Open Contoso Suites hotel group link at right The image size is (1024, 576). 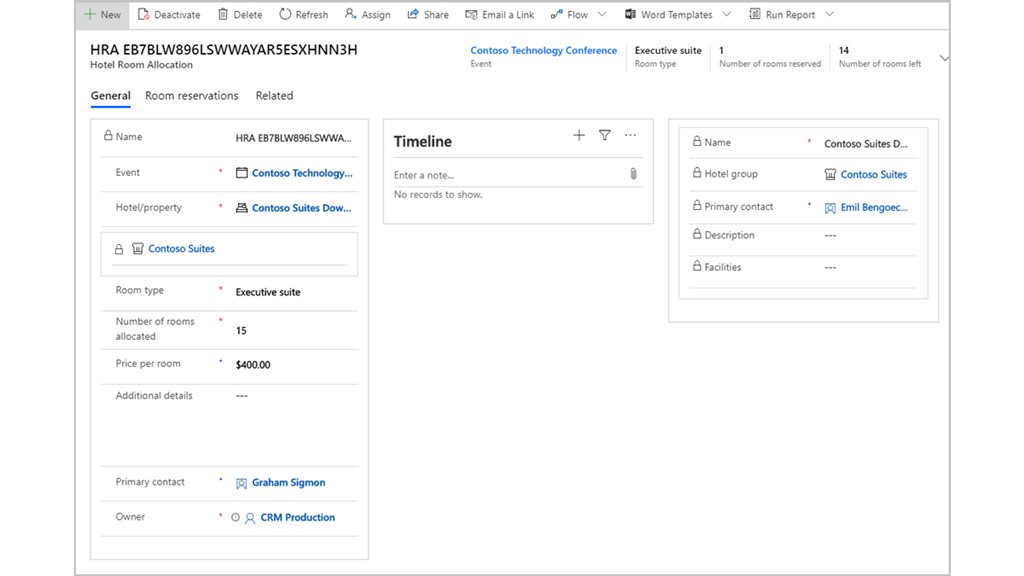point(873,174)
